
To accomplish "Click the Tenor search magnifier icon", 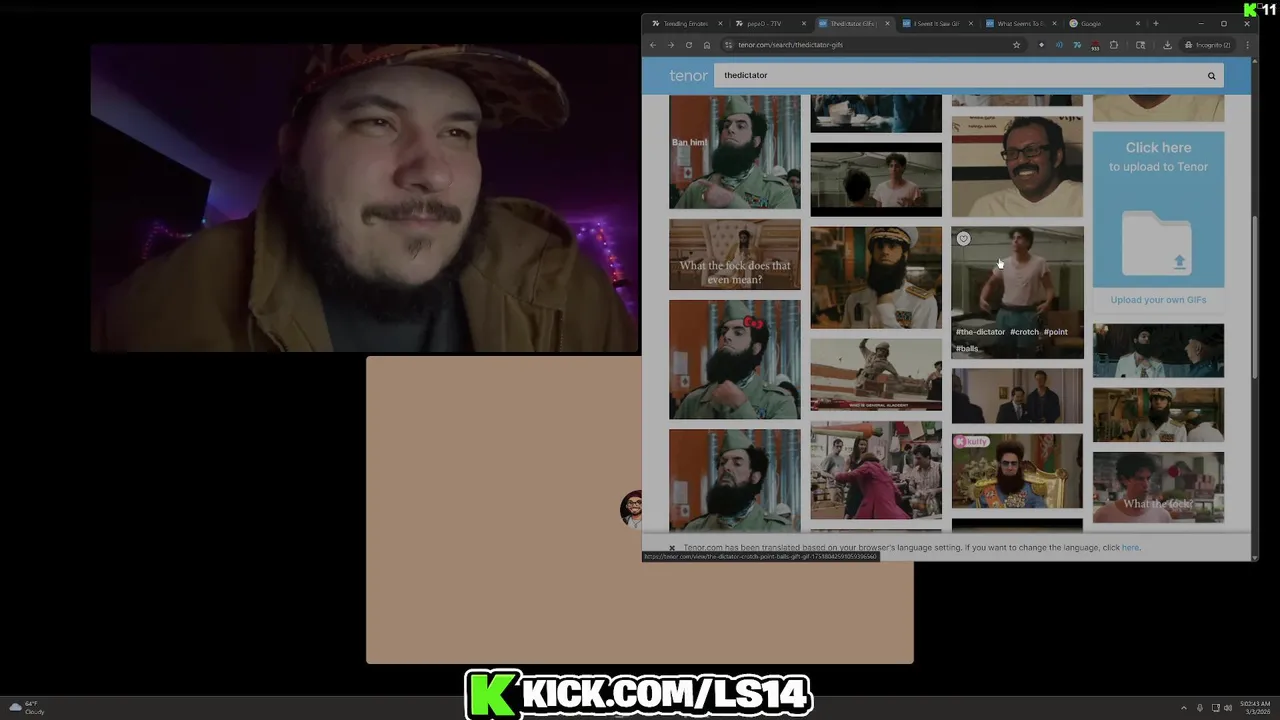I will (1211, 76).
